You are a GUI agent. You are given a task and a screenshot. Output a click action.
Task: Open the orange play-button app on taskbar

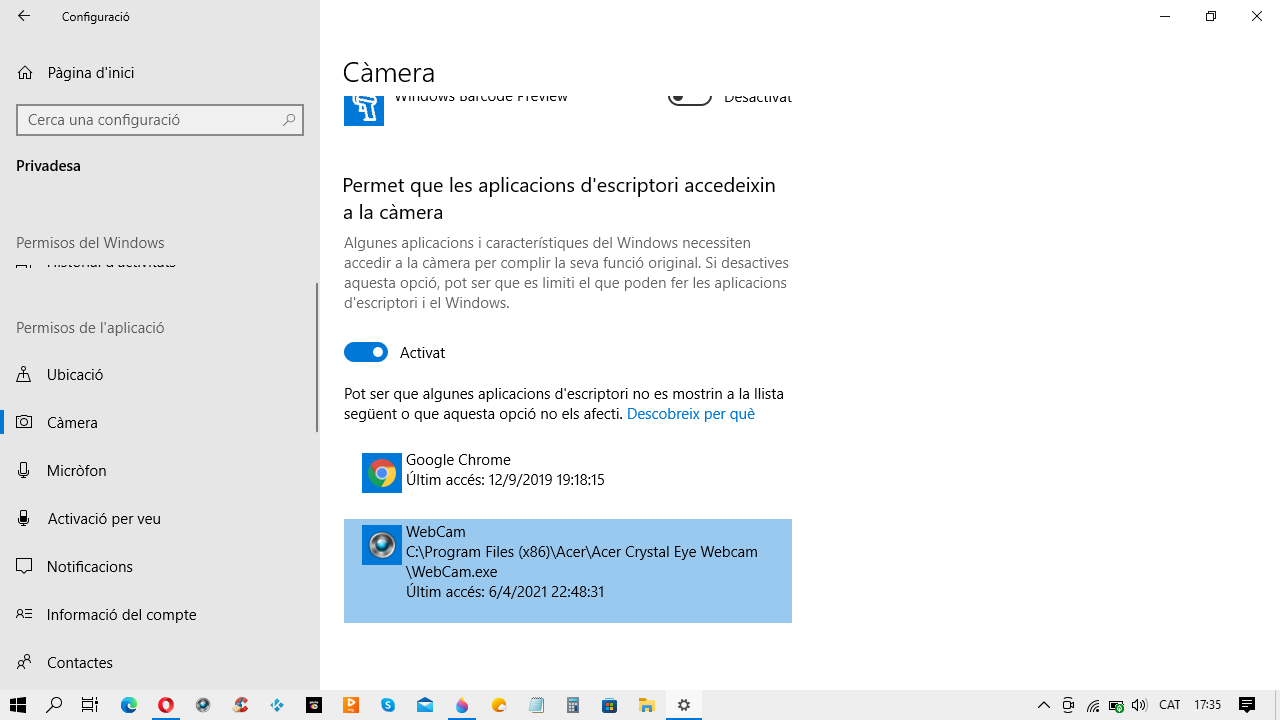351,705
